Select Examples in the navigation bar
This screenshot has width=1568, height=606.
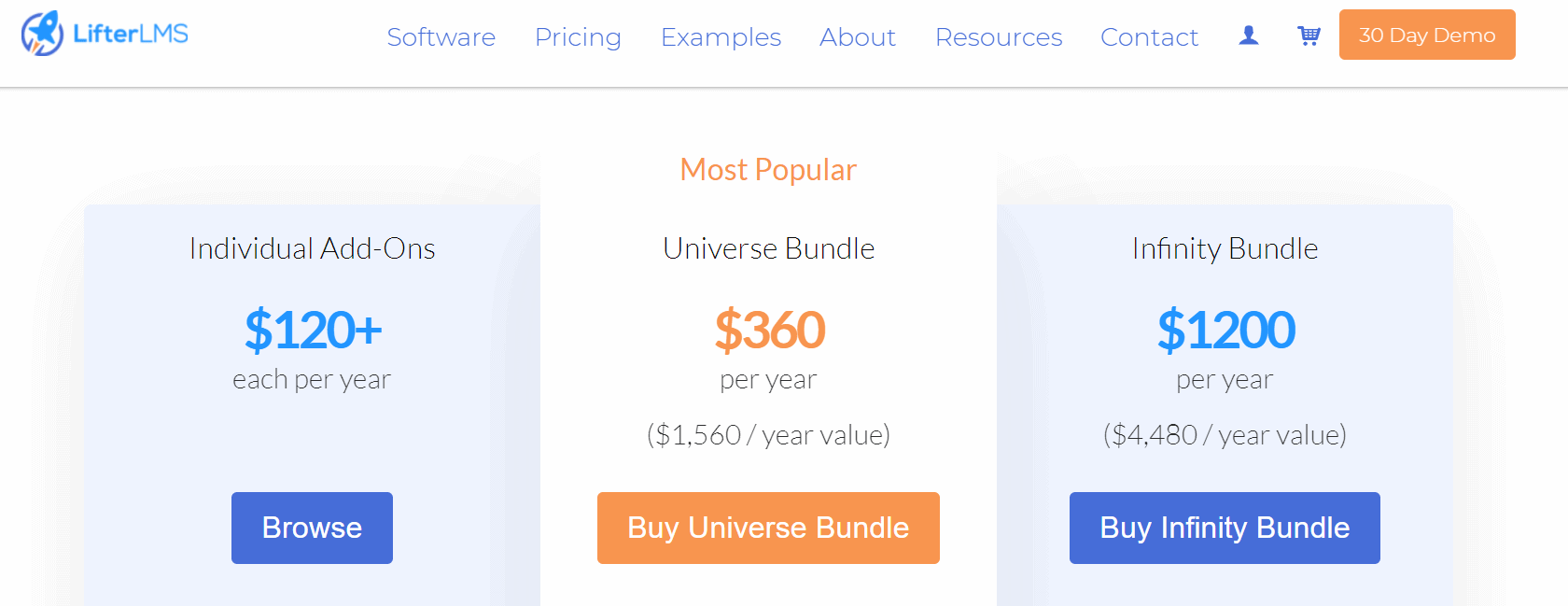pos(721,37)
